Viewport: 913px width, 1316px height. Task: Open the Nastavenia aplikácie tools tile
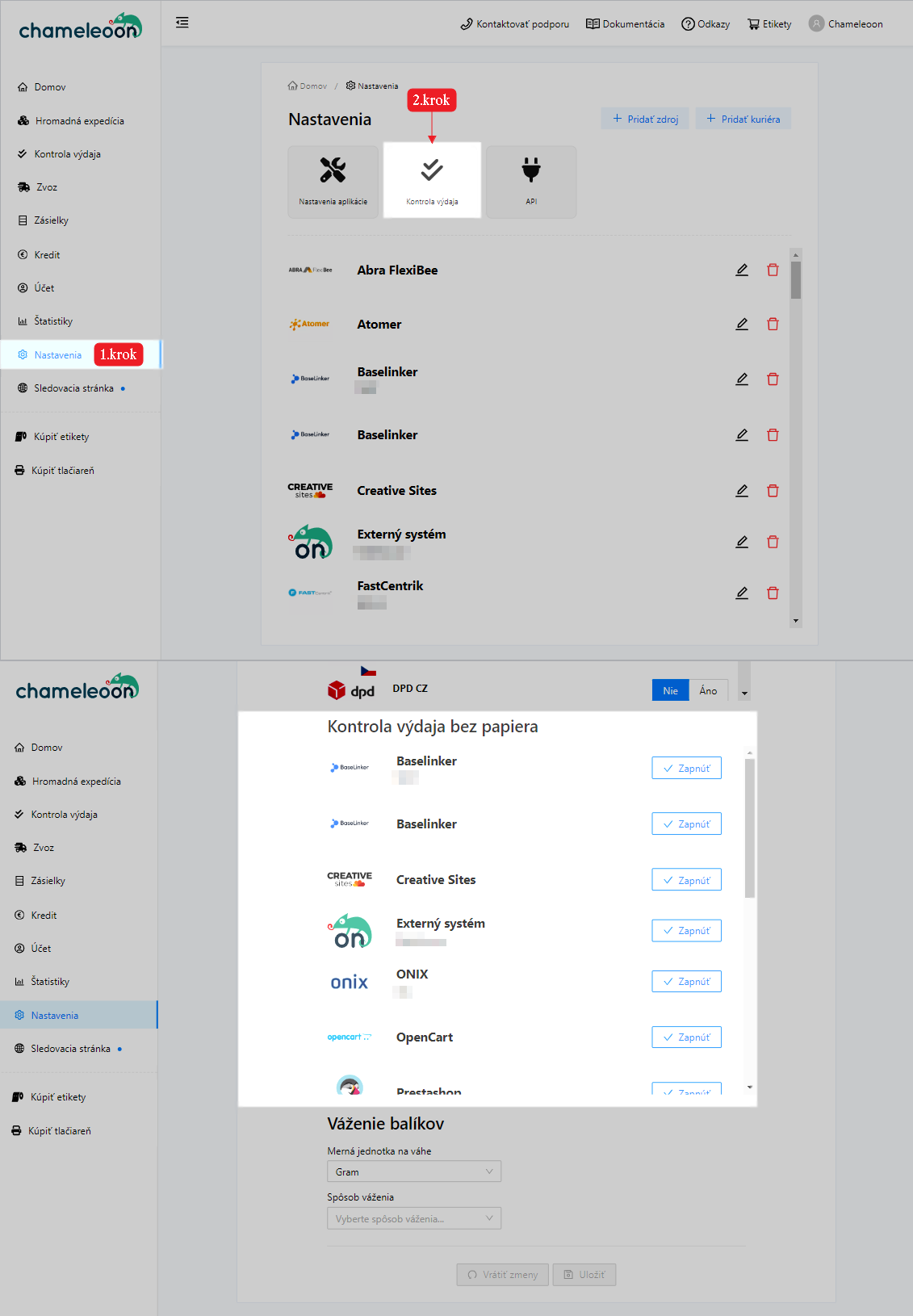(333, 182)
